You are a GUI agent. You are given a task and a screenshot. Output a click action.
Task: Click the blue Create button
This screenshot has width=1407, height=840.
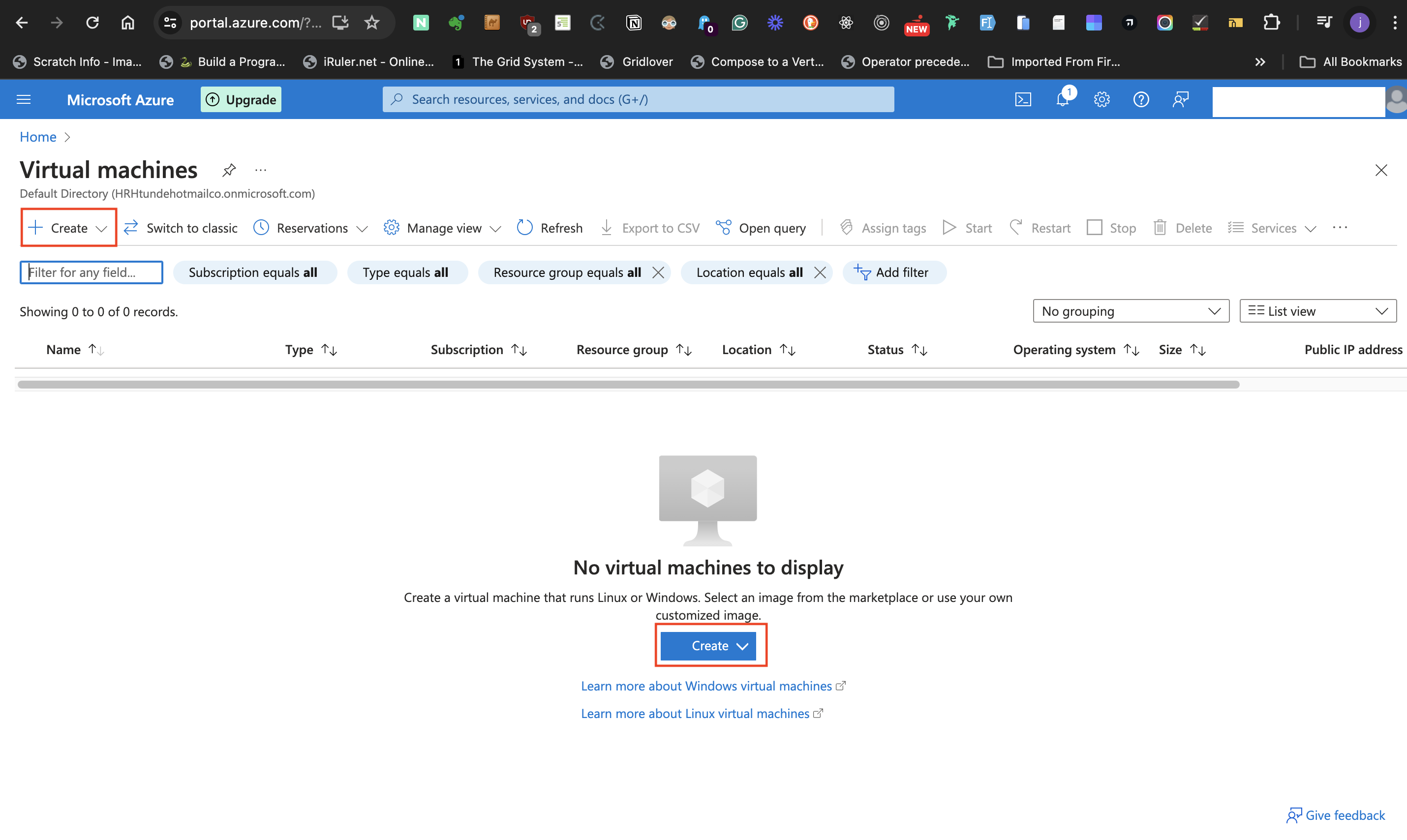coord(709,645)
